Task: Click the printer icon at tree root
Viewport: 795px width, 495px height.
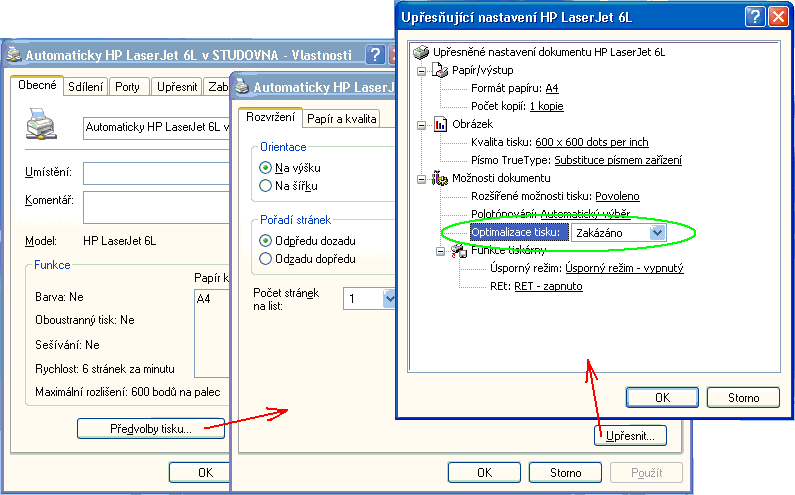Action: (421, 52)
